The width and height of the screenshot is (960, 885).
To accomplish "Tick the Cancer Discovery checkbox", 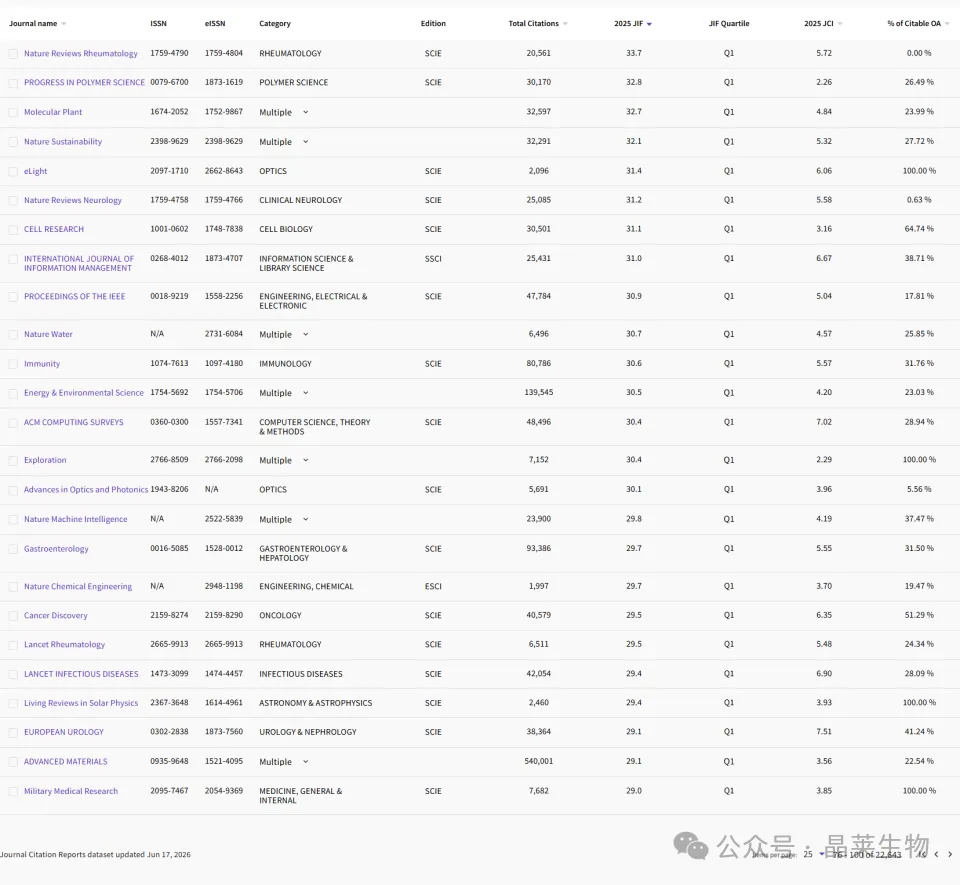I will point(13,616).
